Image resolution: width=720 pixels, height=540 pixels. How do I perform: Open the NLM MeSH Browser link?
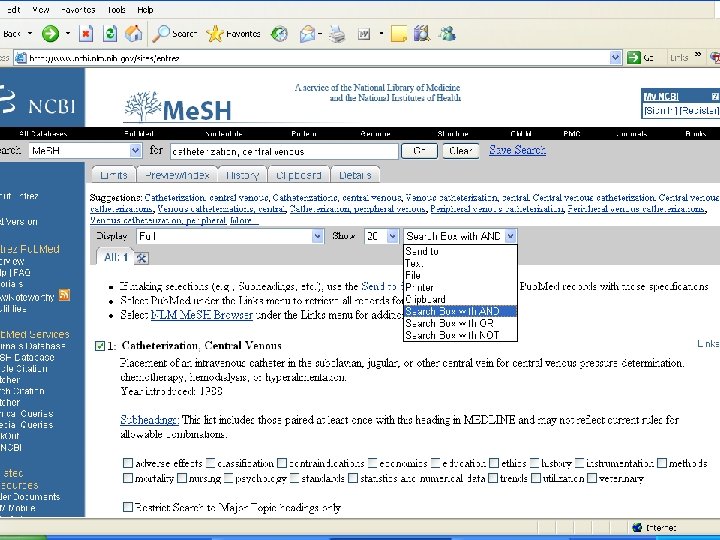point(202,315)
